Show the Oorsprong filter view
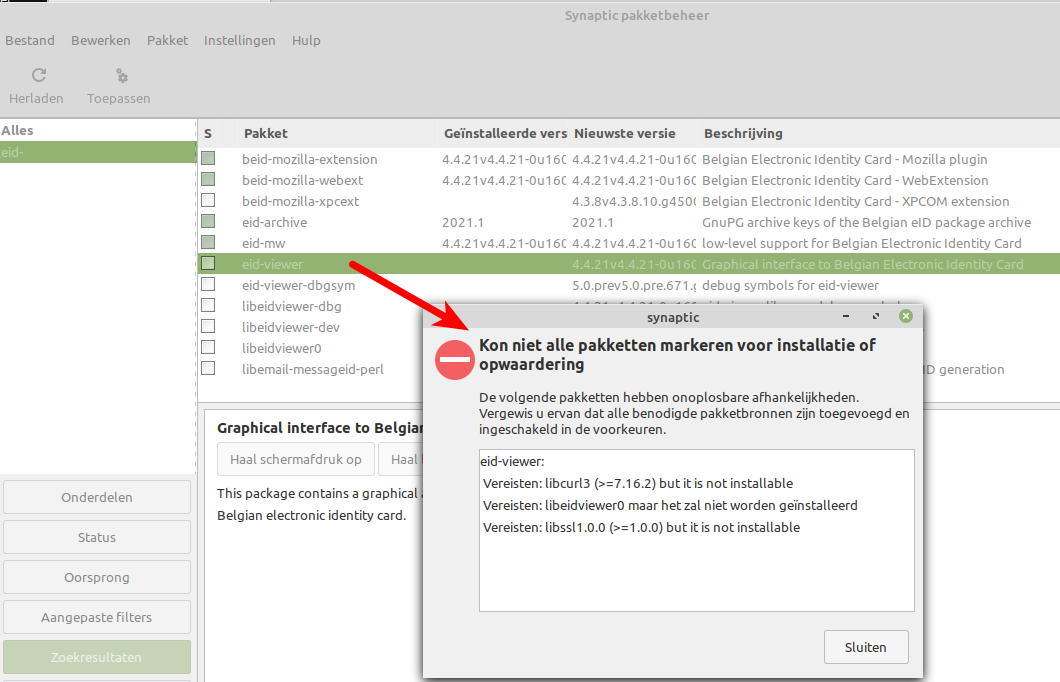The image size is (1060, 682). pos(97,577)
